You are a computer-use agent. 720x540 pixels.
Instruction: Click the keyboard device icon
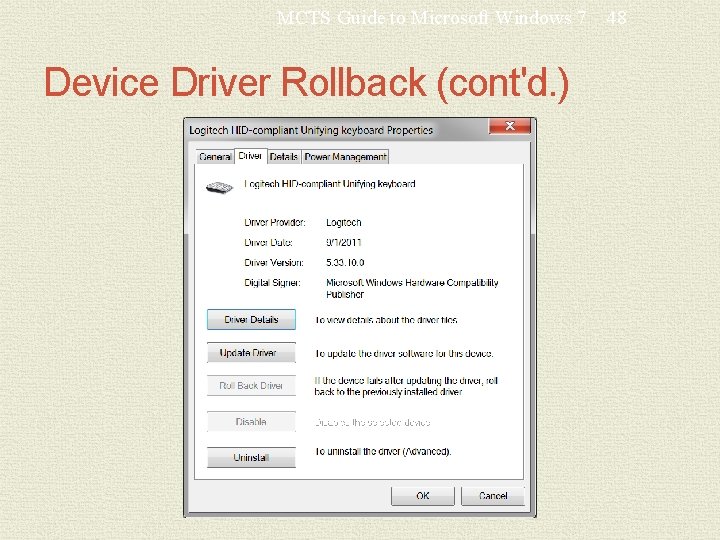219,187
